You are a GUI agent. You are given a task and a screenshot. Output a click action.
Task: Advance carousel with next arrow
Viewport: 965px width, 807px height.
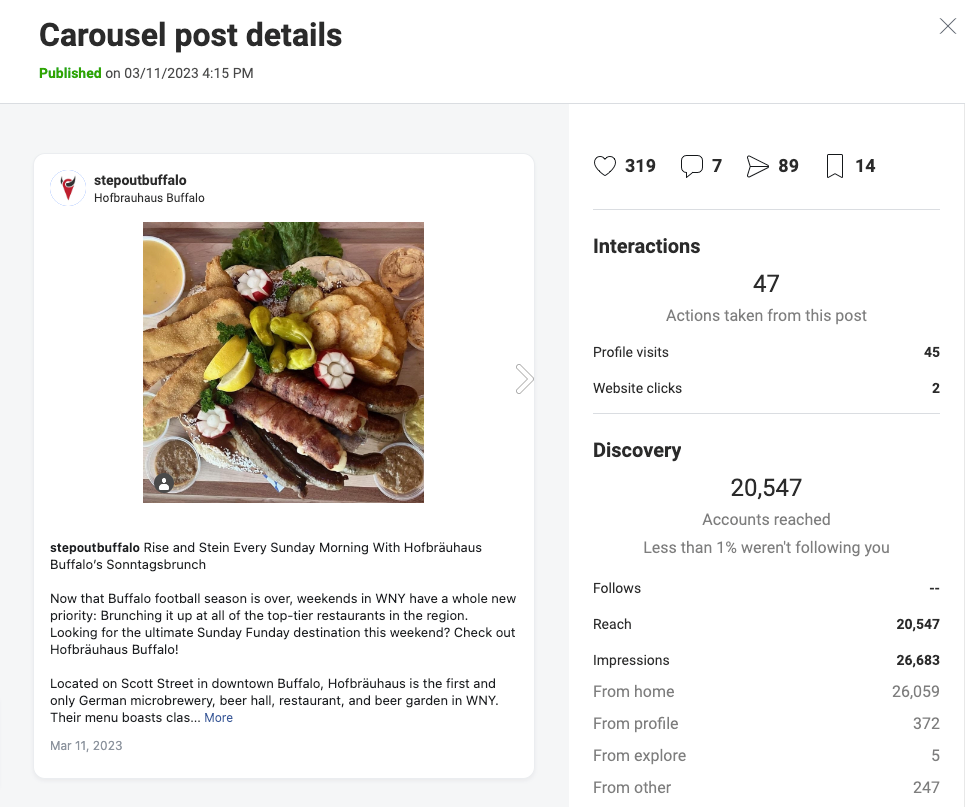click(x=524, y=379)
